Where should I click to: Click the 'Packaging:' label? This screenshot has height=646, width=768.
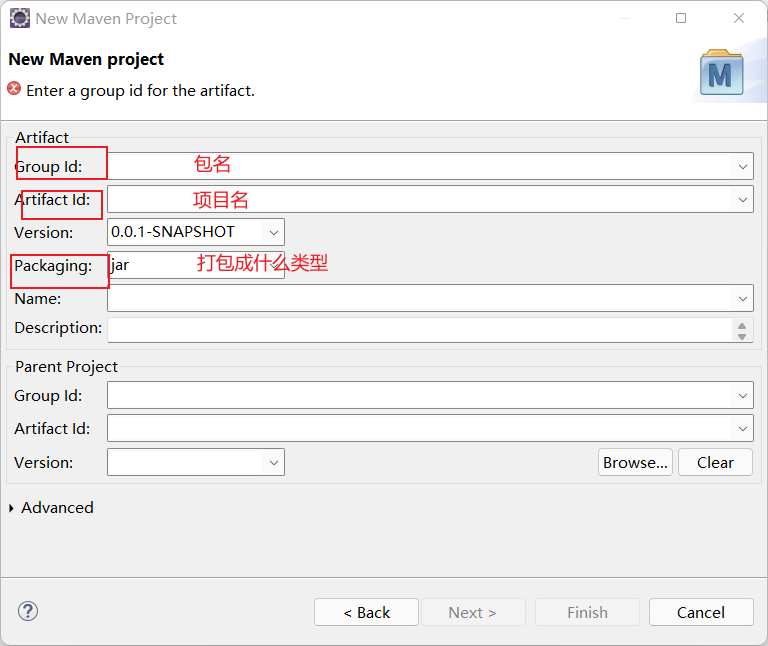coord(53,266)
